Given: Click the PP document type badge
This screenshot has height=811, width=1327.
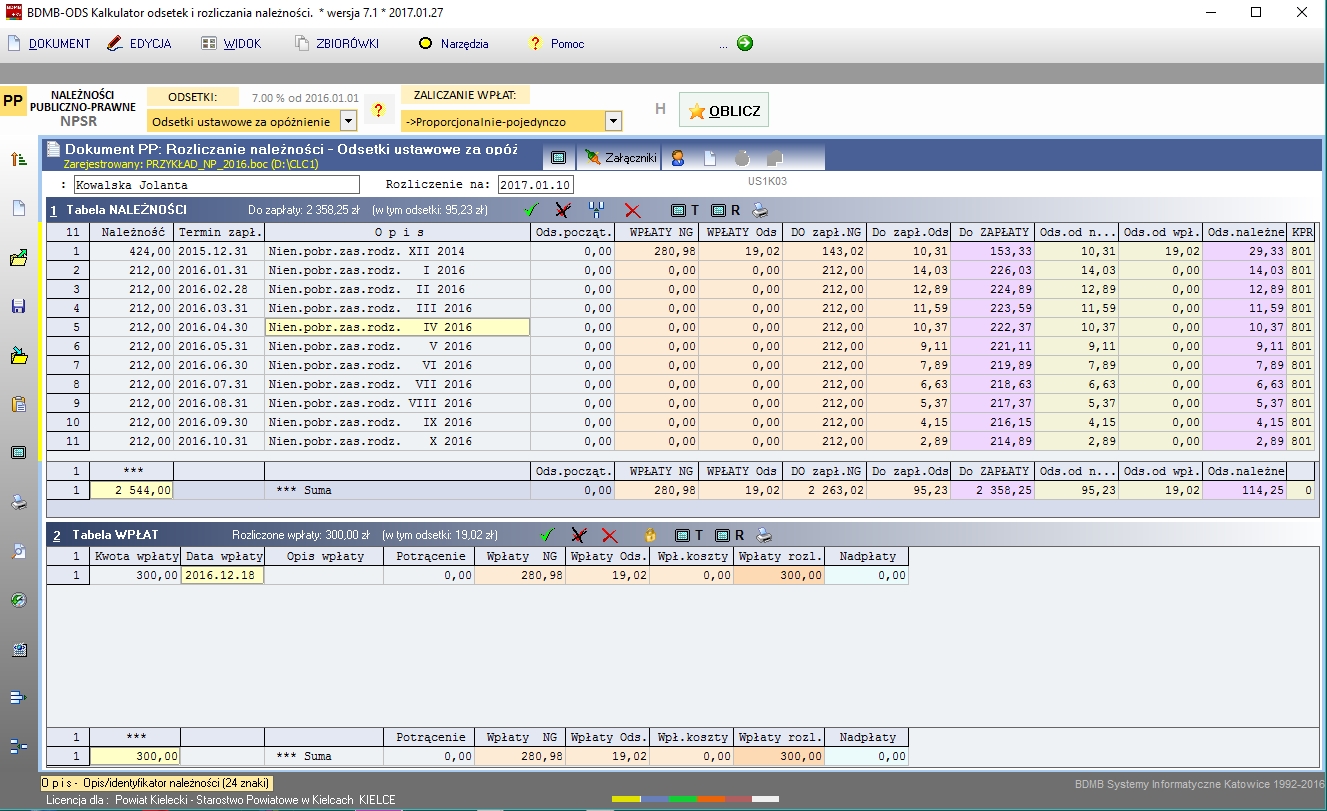Looking at the screenshot, I should click(x=13, y=101).
